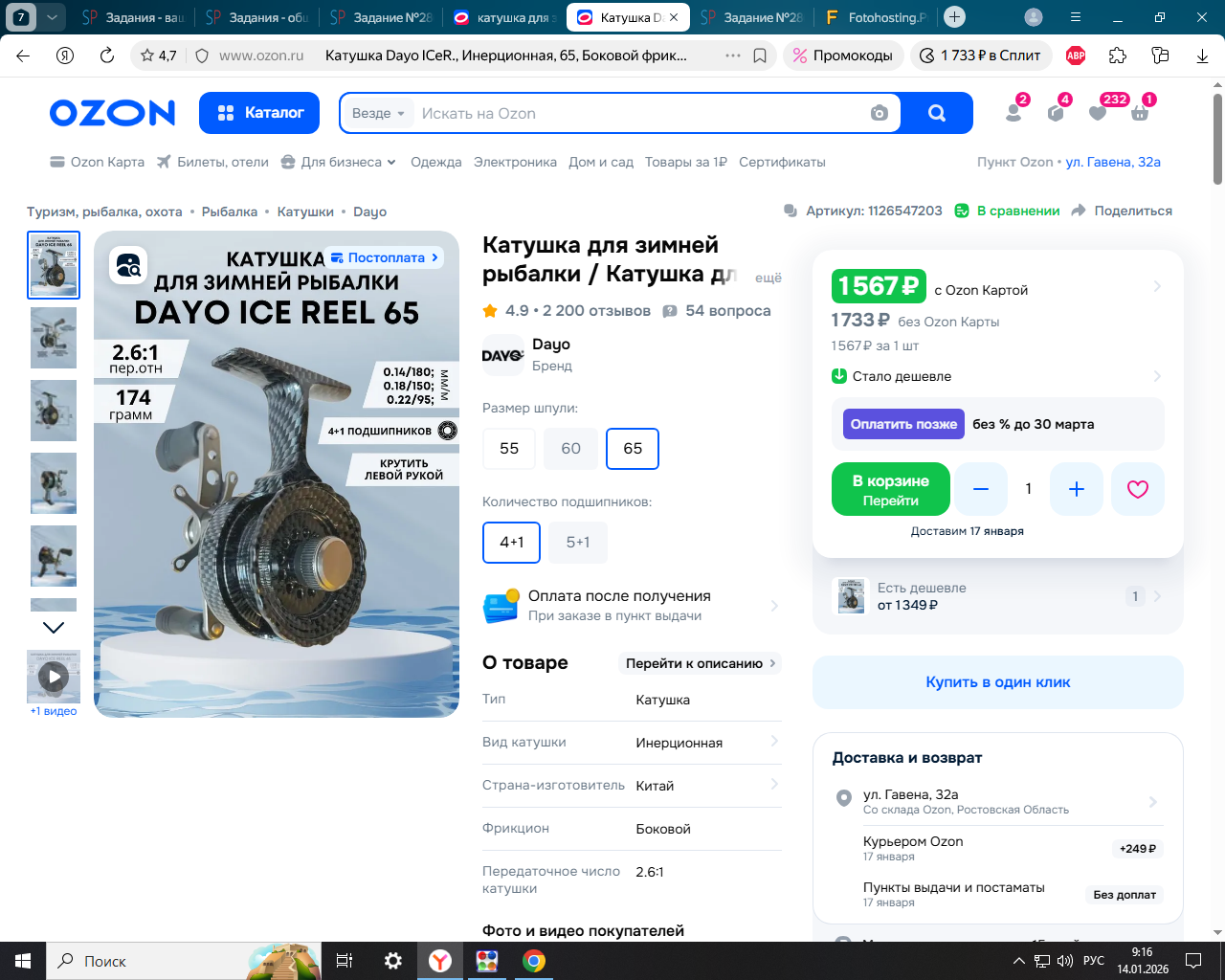1225x980 pixels.
Task: Open browser downloads arrow icon
Action: (1202, 56)
